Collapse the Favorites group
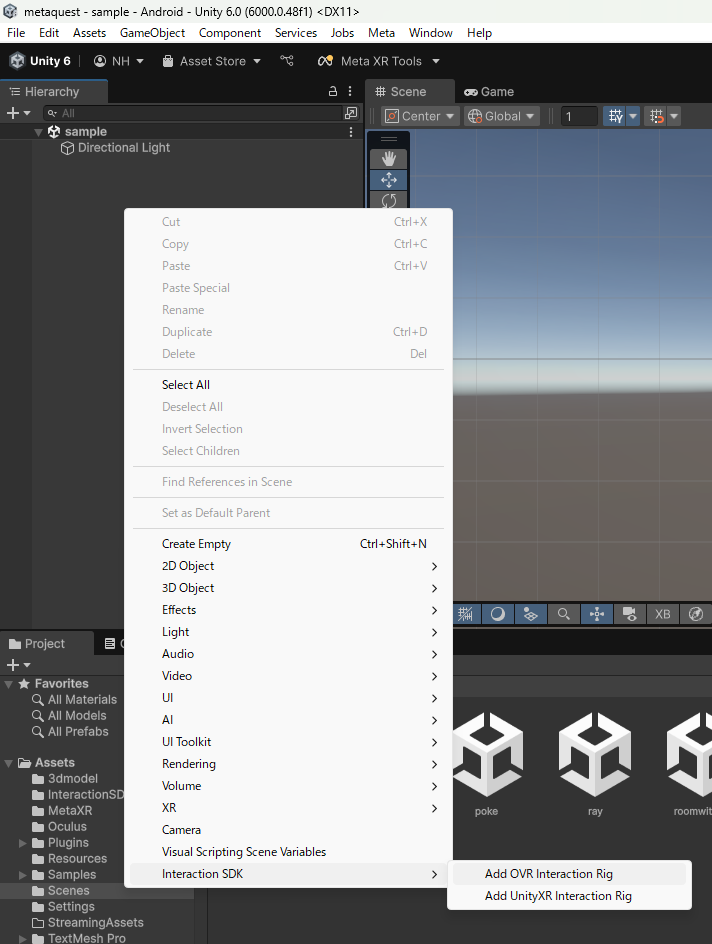Viewport: 712px width, 944px height. point(8,684)
